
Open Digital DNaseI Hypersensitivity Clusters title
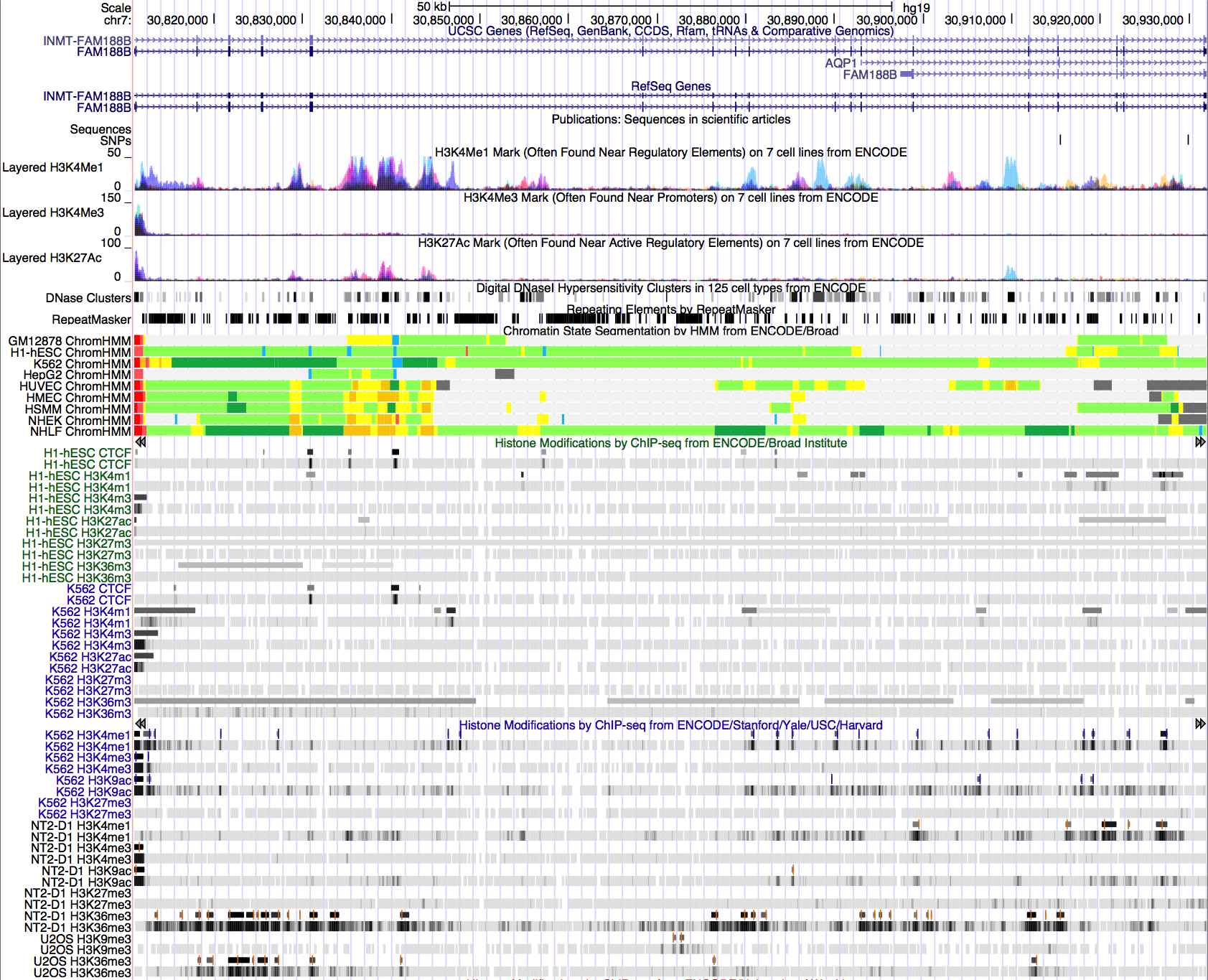point(670,288)
